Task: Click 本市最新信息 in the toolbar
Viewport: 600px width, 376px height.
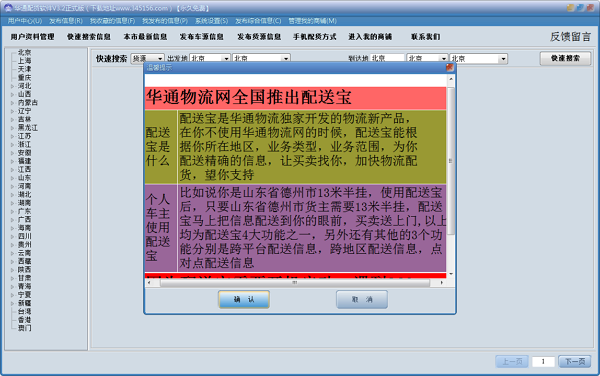Action: coord(145,37)
